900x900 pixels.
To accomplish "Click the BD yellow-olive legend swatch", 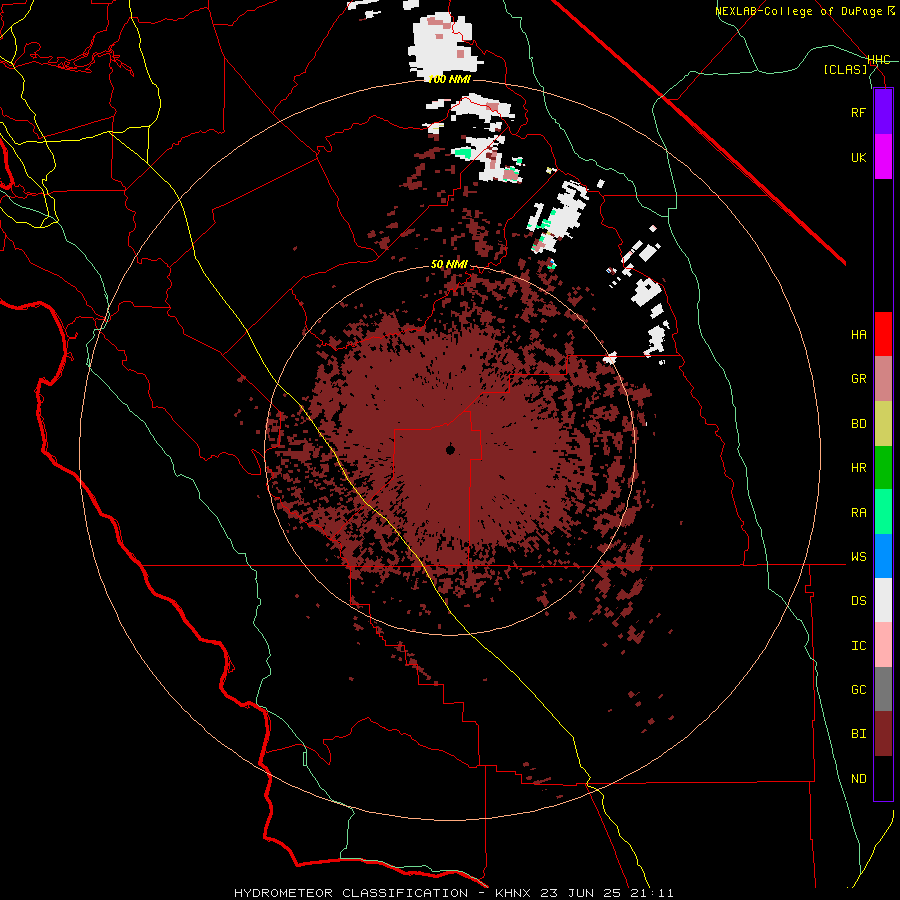I will click(883, 423).
